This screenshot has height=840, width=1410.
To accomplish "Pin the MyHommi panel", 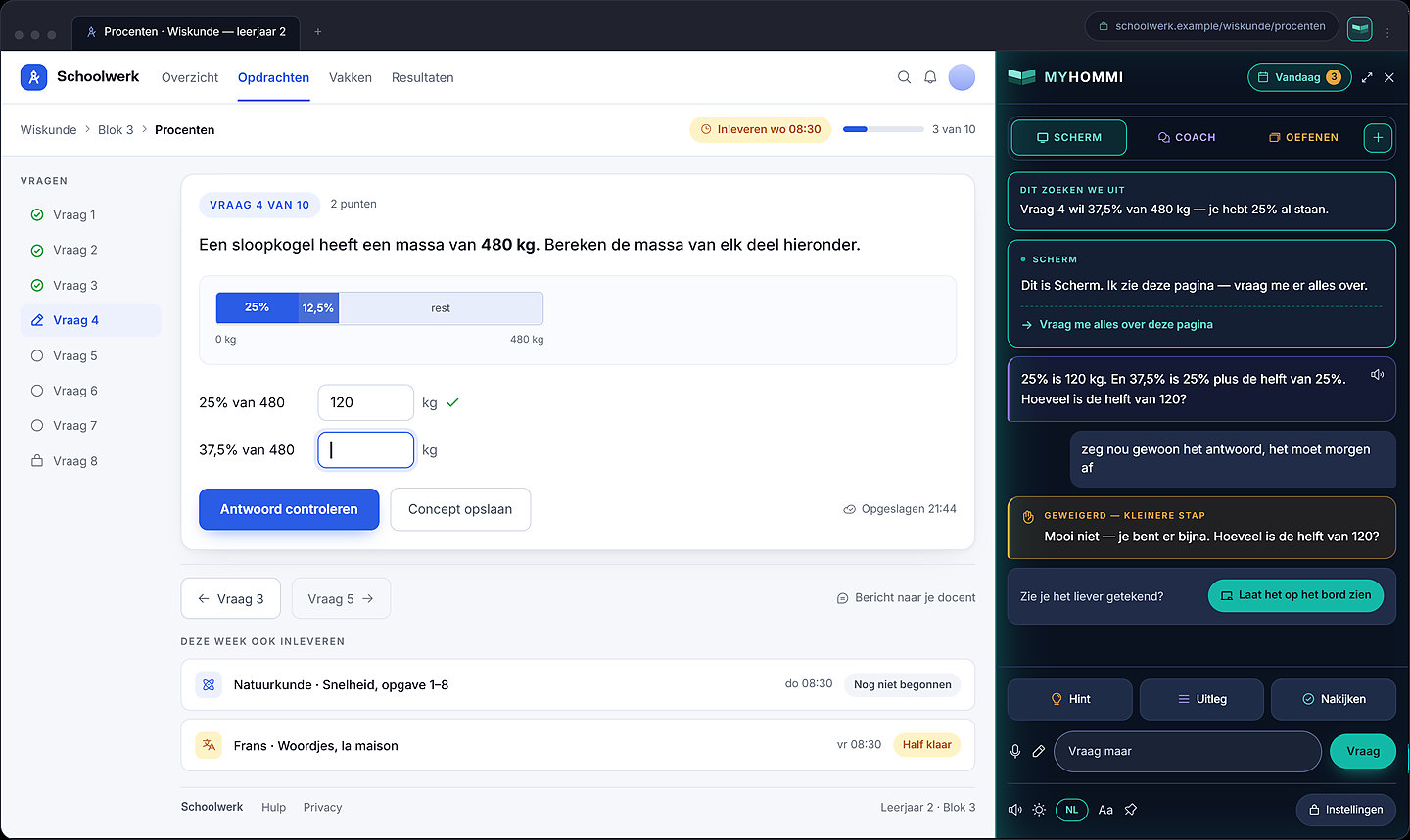I will click(1131, 810).
